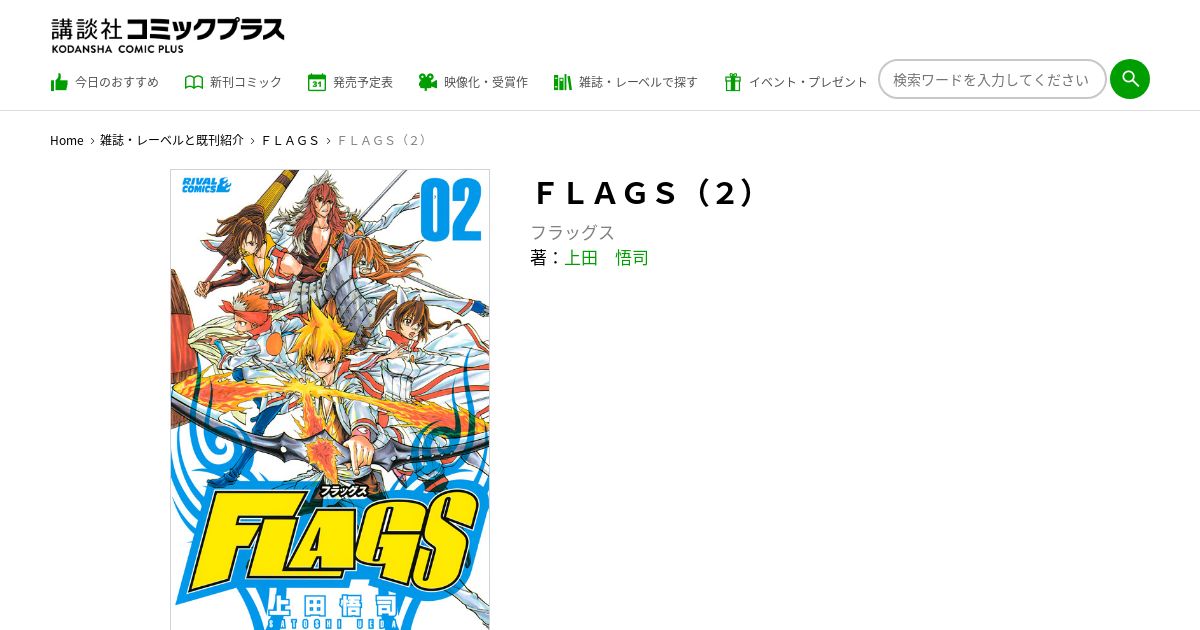Click the bookshelf icon for 雑誌・レーベルで探す
1200x630 pixels.
click(x=563, y=82)
